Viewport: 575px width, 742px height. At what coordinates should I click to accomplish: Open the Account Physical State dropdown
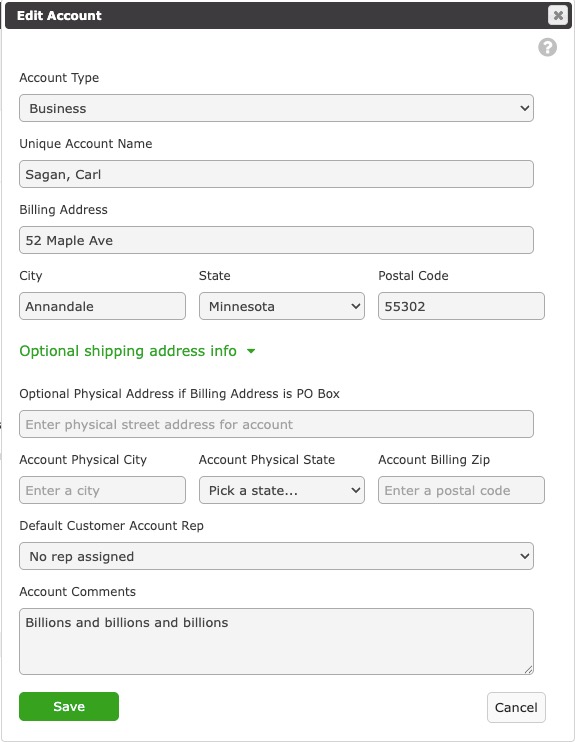282,490
